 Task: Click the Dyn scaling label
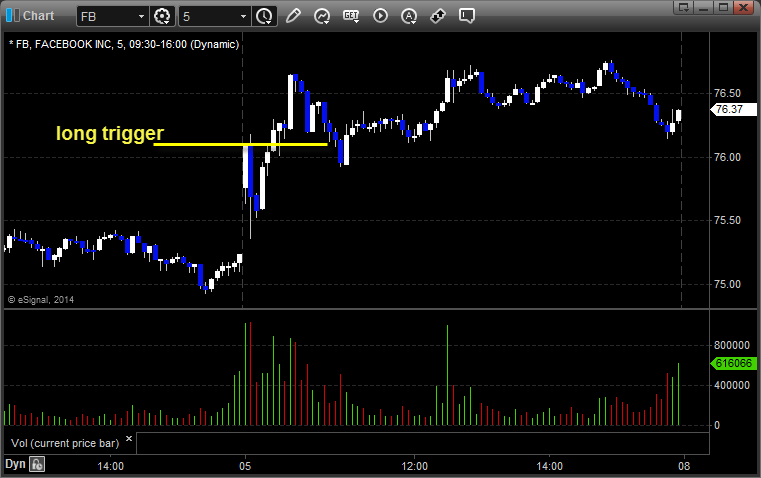click(15, 464)
